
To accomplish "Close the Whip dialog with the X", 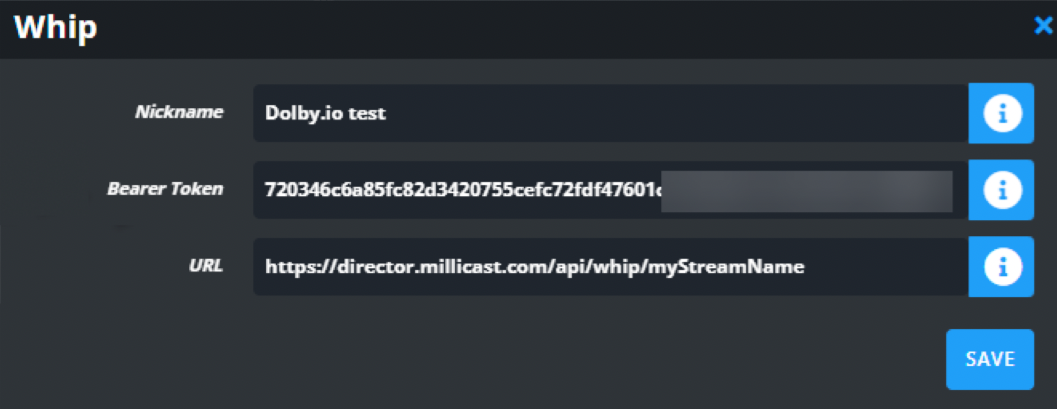I will [x=1043, y=27].
